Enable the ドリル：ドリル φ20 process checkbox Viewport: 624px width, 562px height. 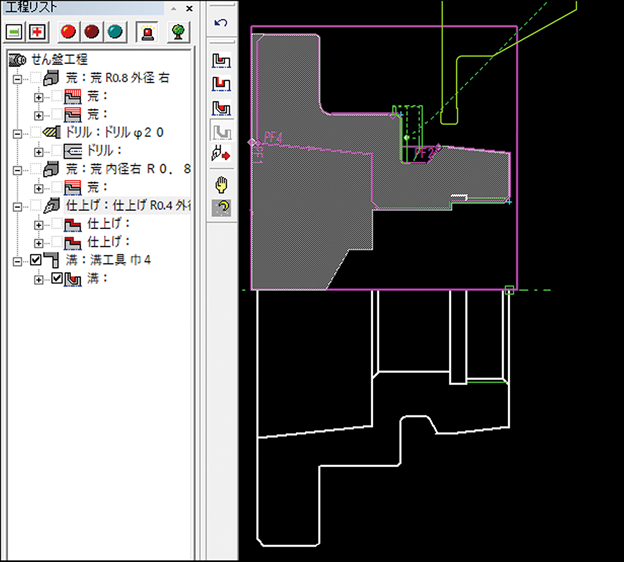tap(36, 133)
